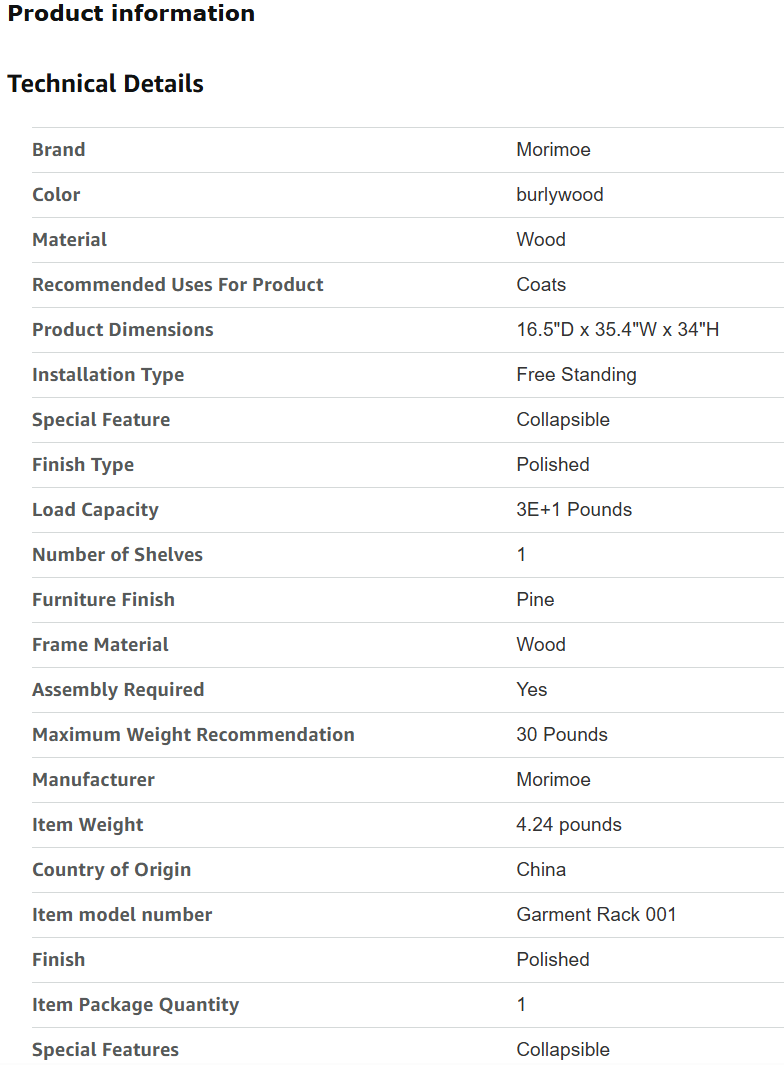The width and height of the screenshot is (784, 1065).
Task: Select the Load Capacity value 3E+1 Pounds
Action: click(574, 509)
